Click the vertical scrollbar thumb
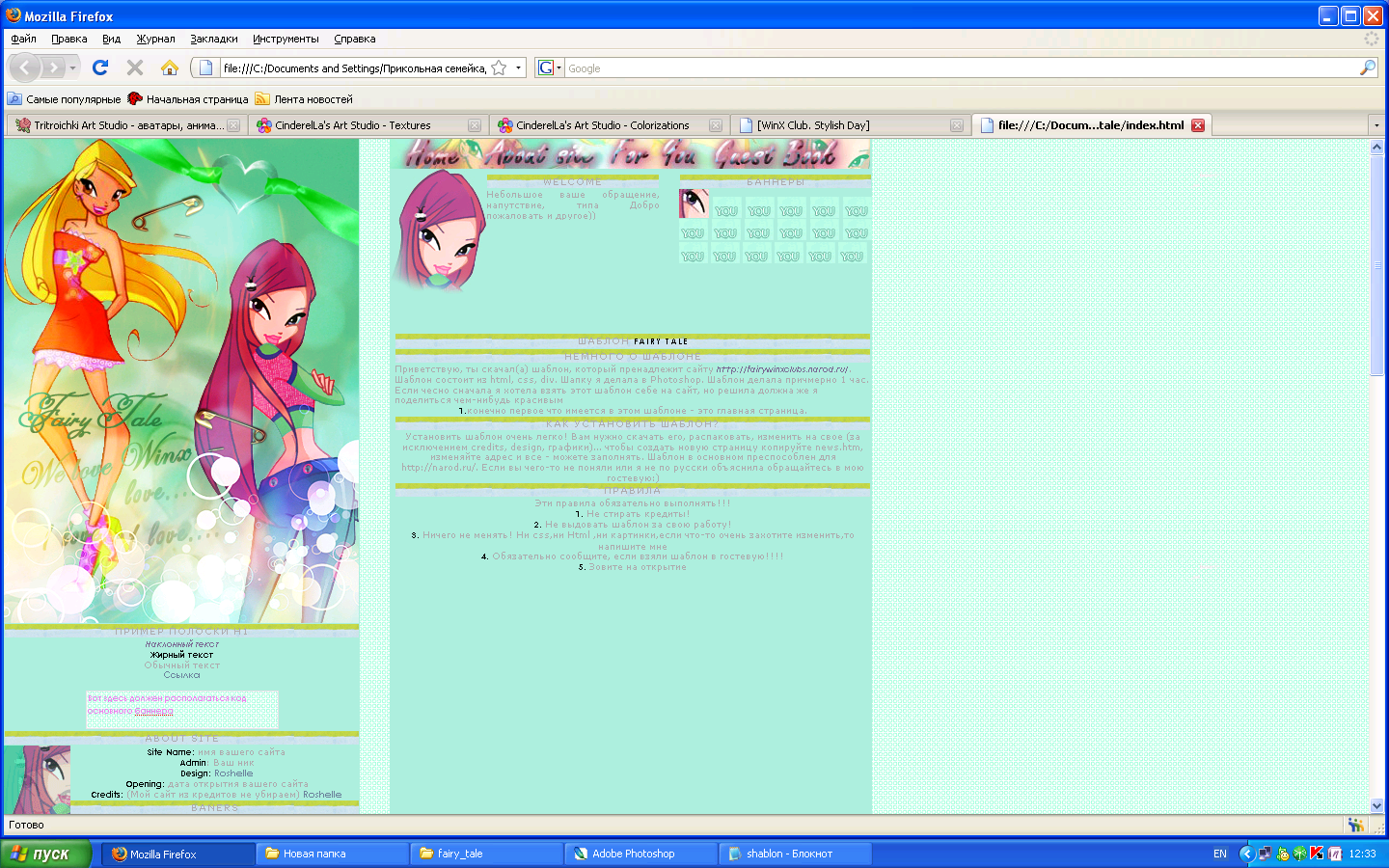1389x868 pixels. click(x=1376, y=265)
